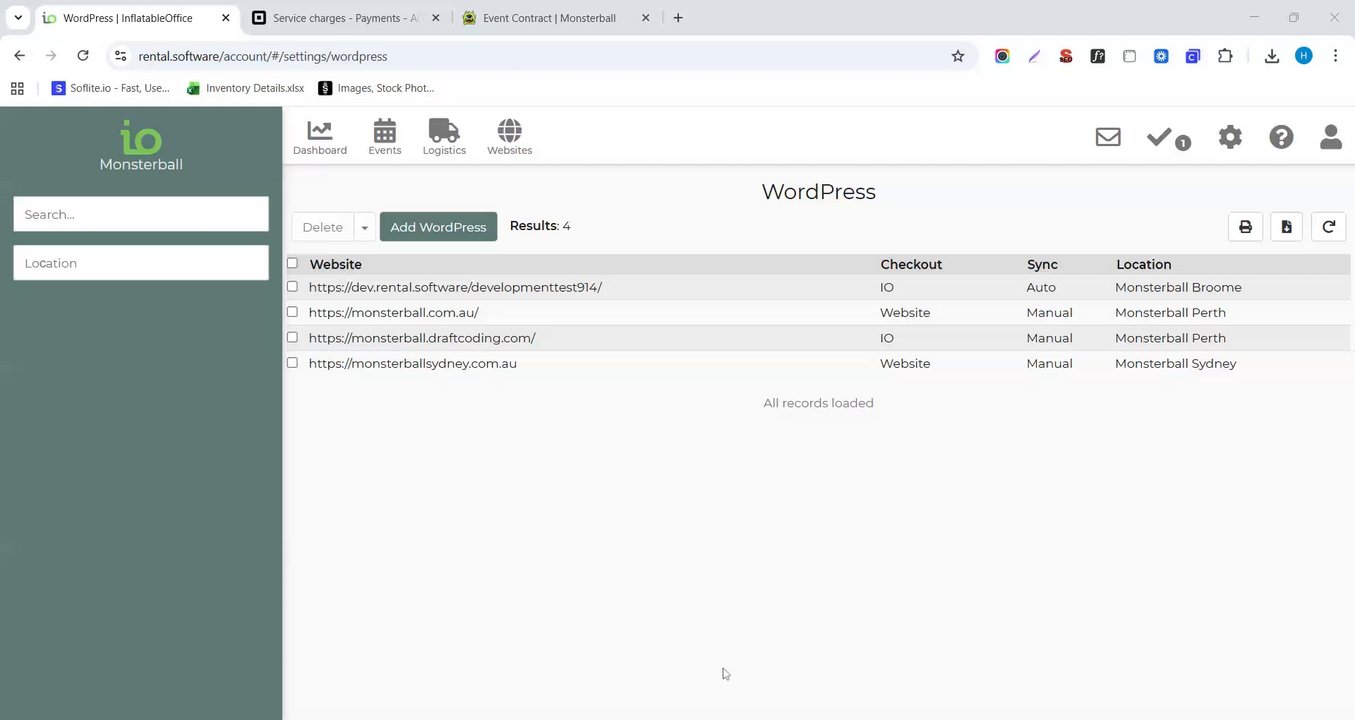The width and height of the screenshot is (1355, 720).
Task: Sort by the Location column header
Action: pyautogui.click(x=1144, y=264)
